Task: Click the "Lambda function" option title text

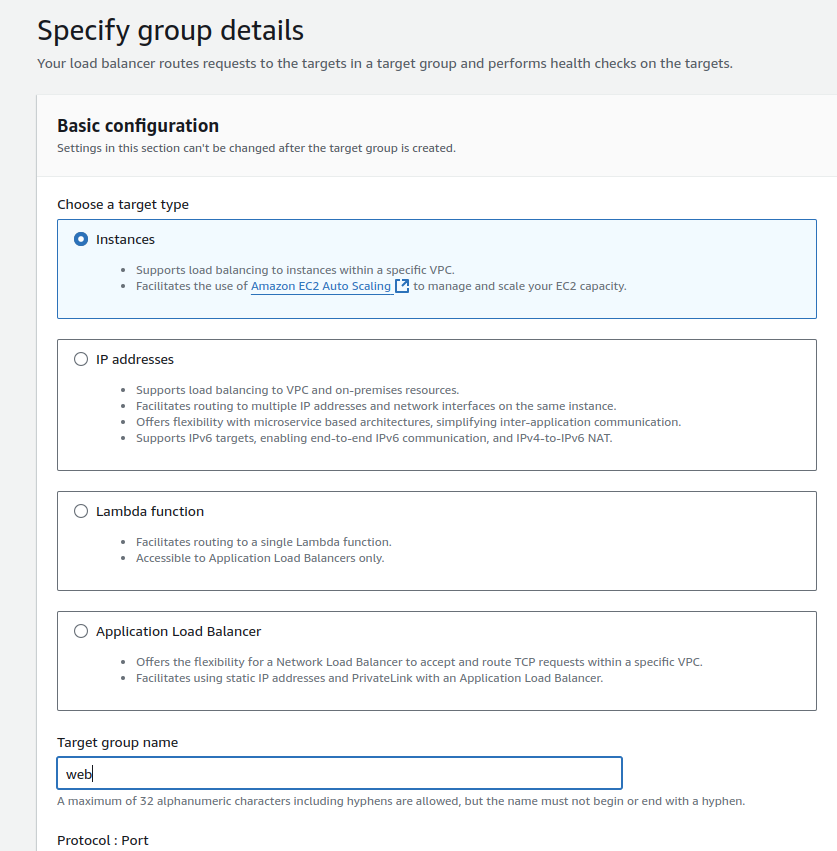Action: tap(150, 512)
